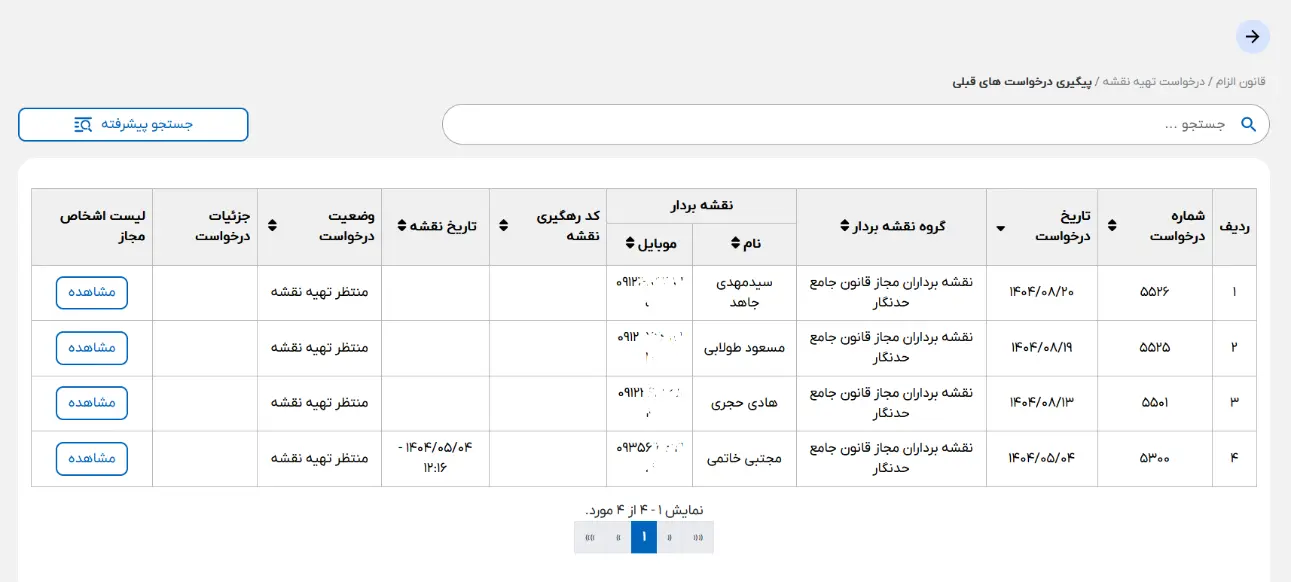Go to last page in pagination

click(x=588, y=537)
